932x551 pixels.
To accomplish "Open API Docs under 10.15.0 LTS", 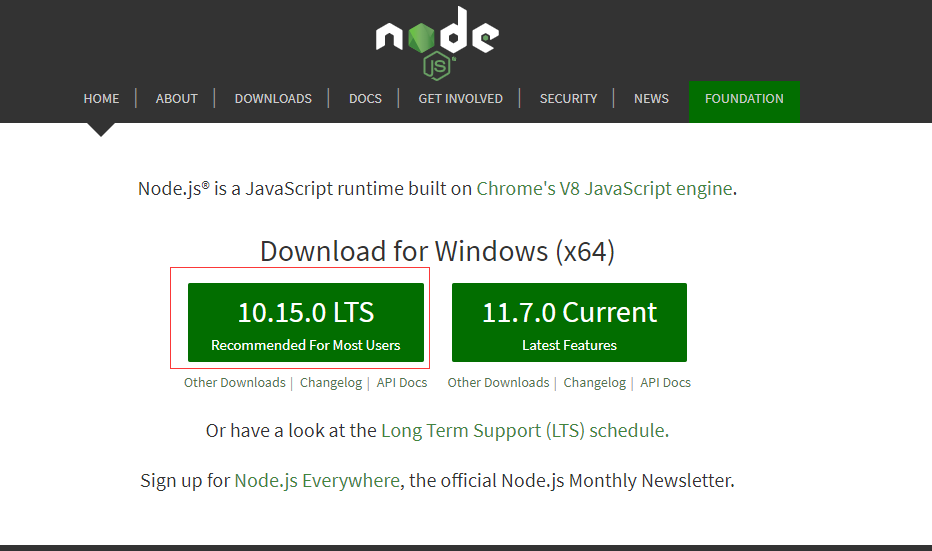I will click(402, 383).
